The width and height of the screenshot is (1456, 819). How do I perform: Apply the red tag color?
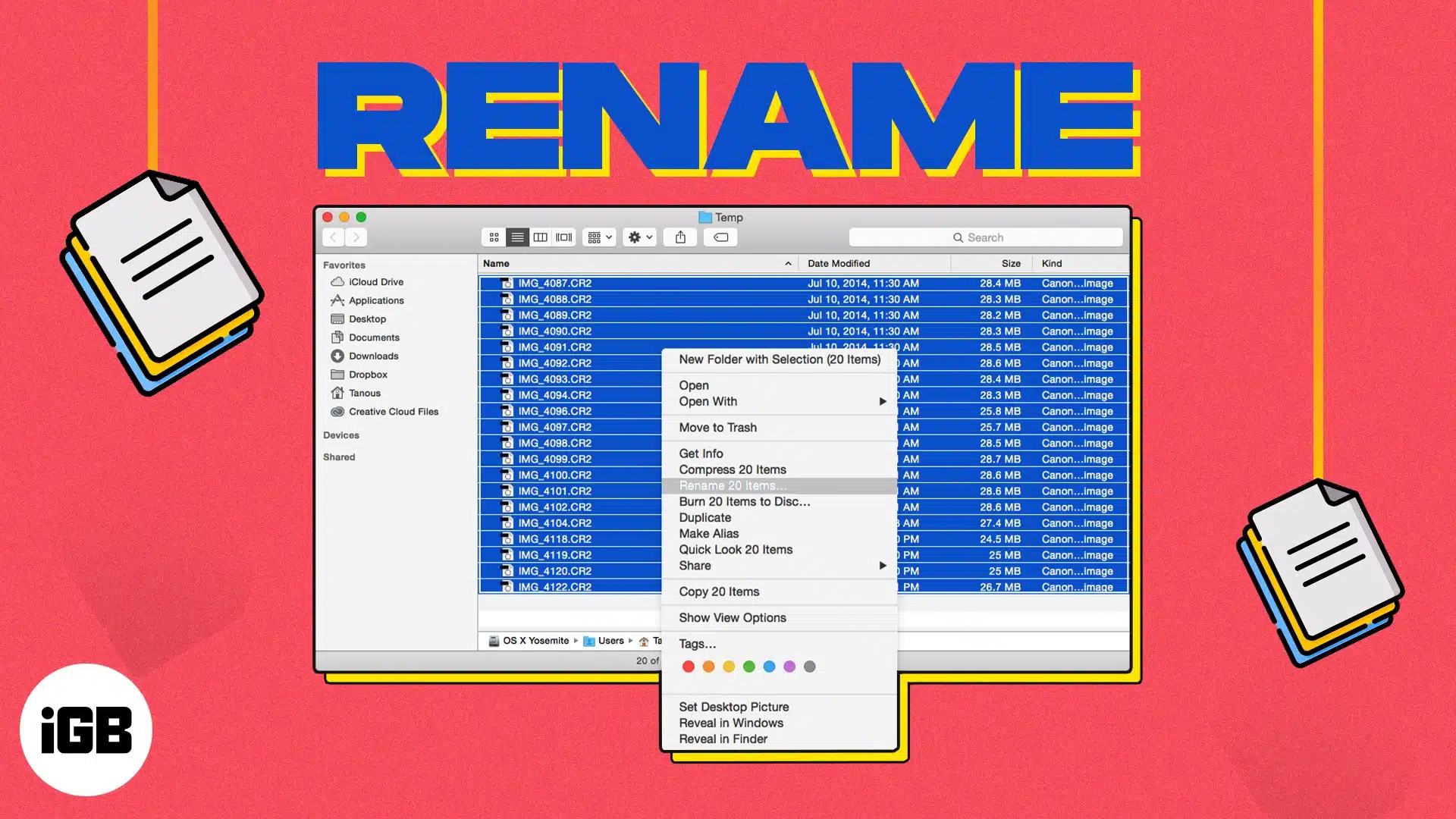tap(689, 667)
